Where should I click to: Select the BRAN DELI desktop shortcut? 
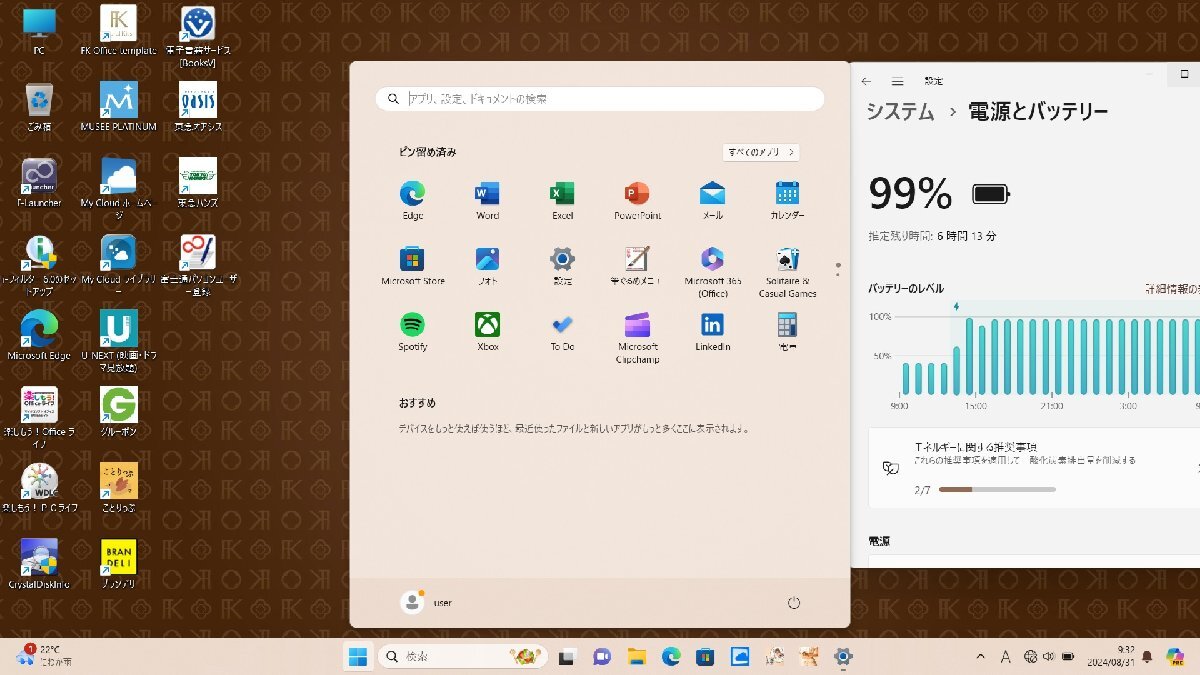point(119,564)
